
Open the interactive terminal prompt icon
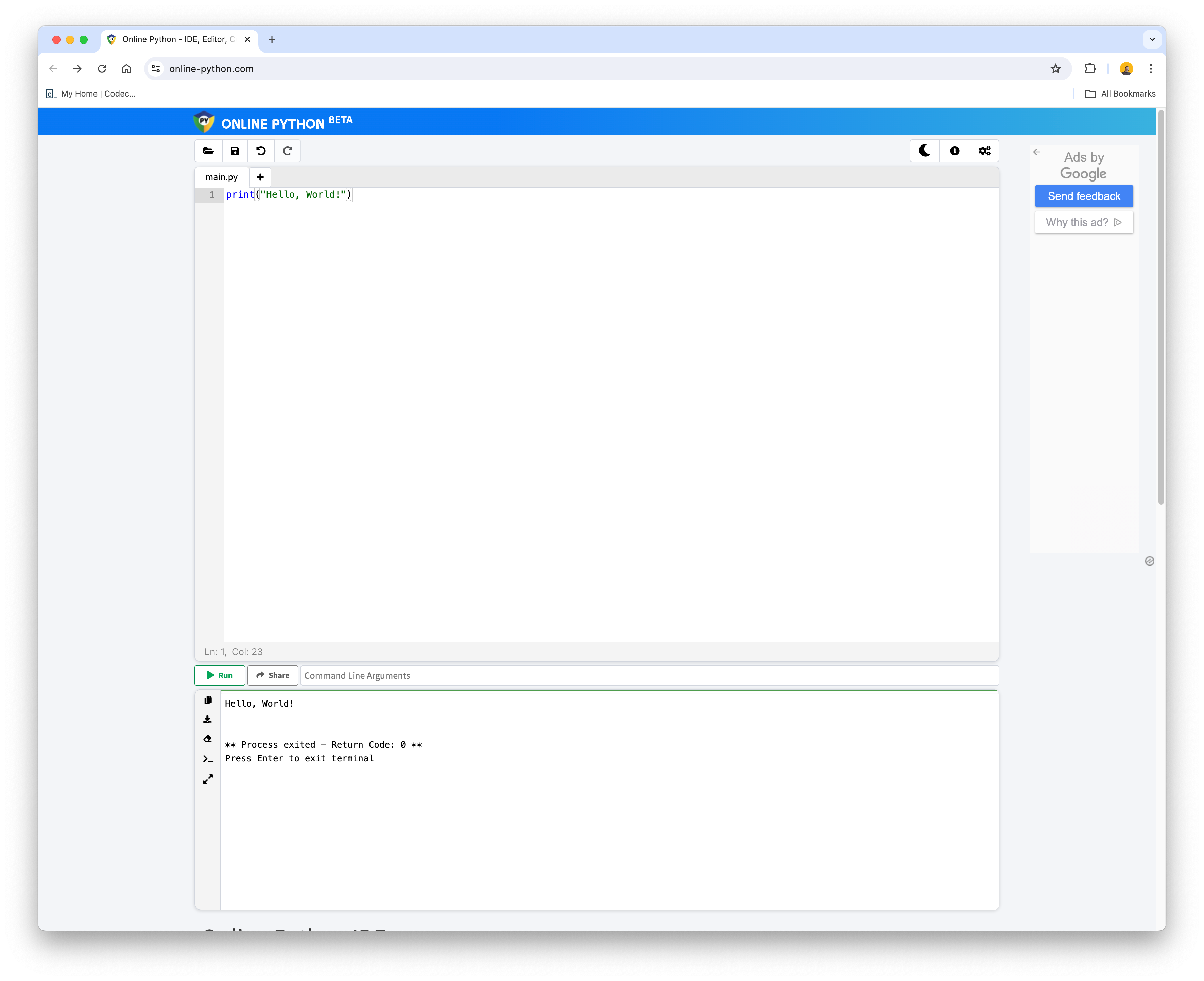tap(208, 759)
